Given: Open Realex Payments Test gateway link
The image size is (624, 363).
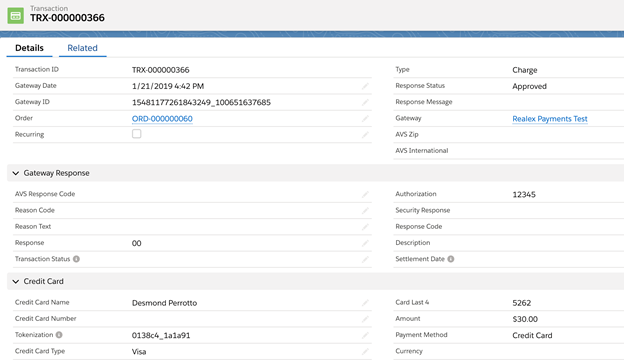Looking at the screenshot, I should pyautogui.click(x=550, y=119).
